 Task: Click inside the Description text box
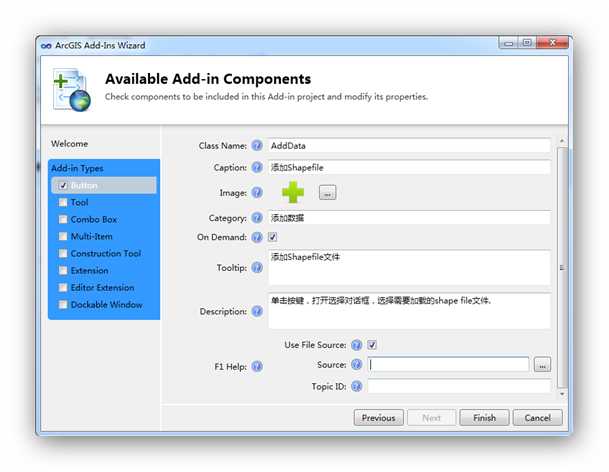409,311
